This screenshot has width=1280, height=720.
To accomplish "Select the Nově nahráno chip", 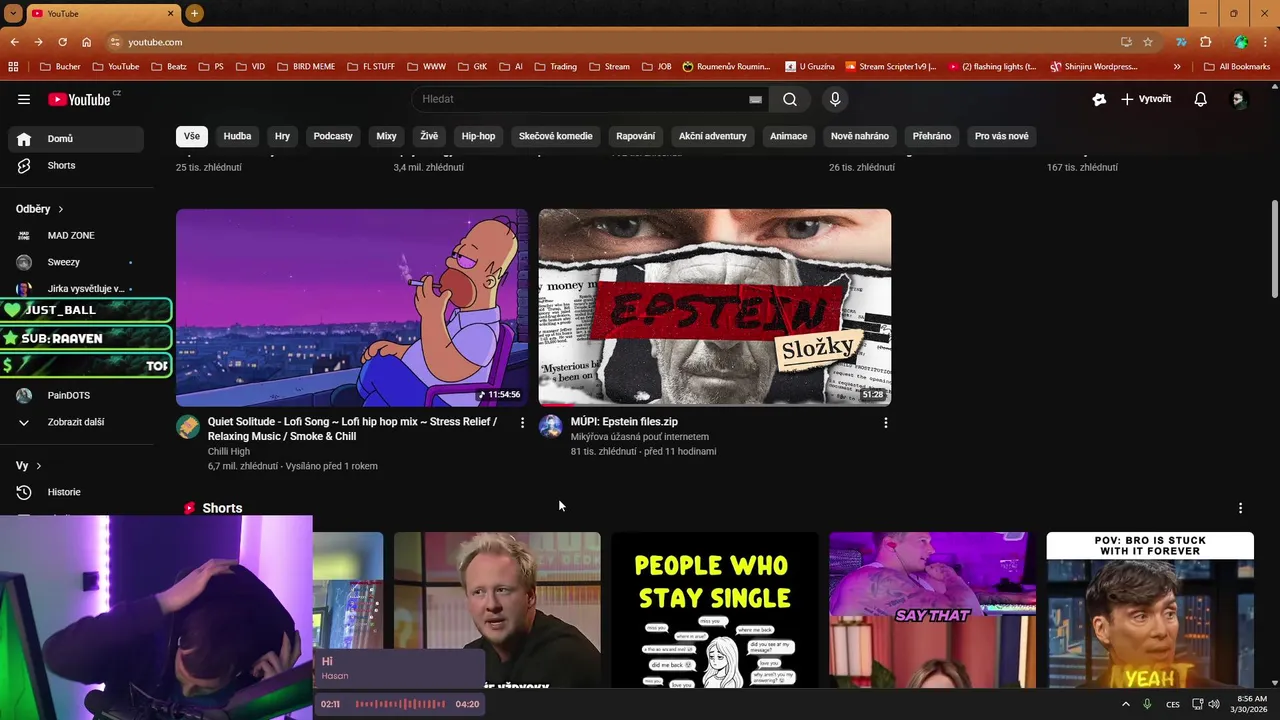I will coord(860,136).
